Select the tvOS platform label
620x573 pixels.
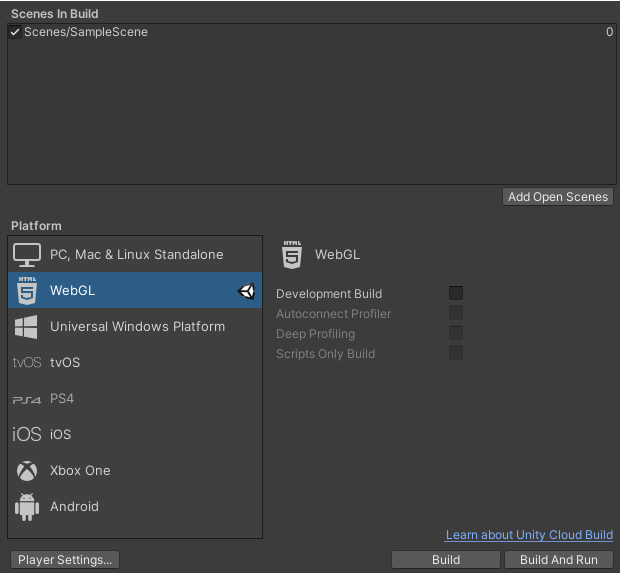click(65, 363)
